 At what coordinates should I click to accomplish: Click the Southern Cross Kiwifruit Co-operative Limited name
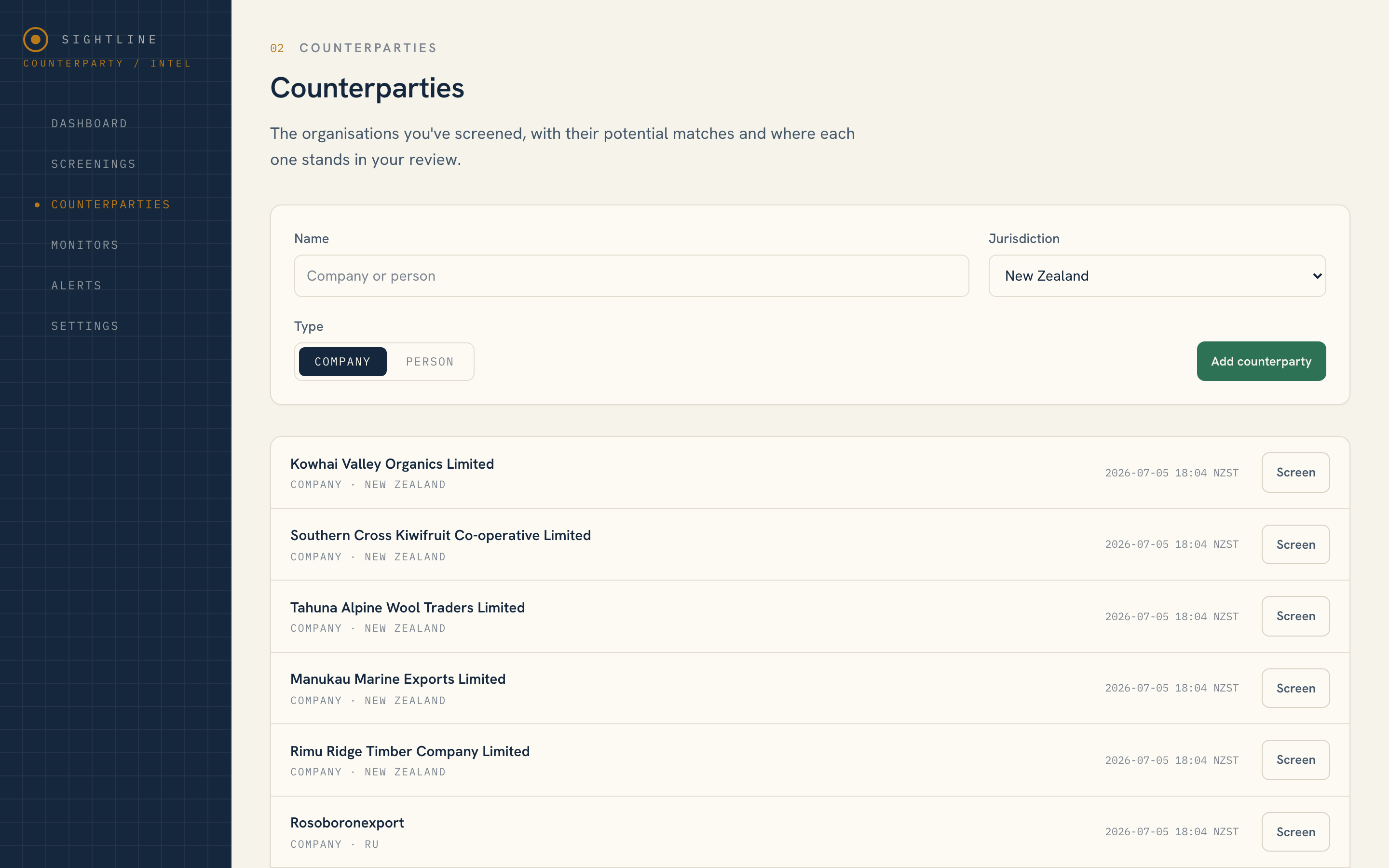440,535
